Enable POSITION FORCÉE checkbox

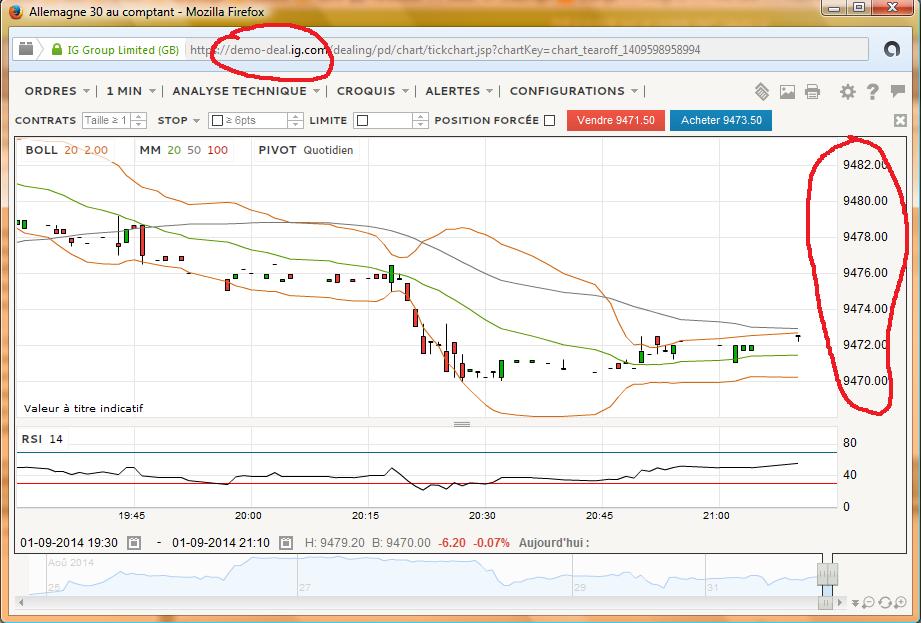(550, 120)
